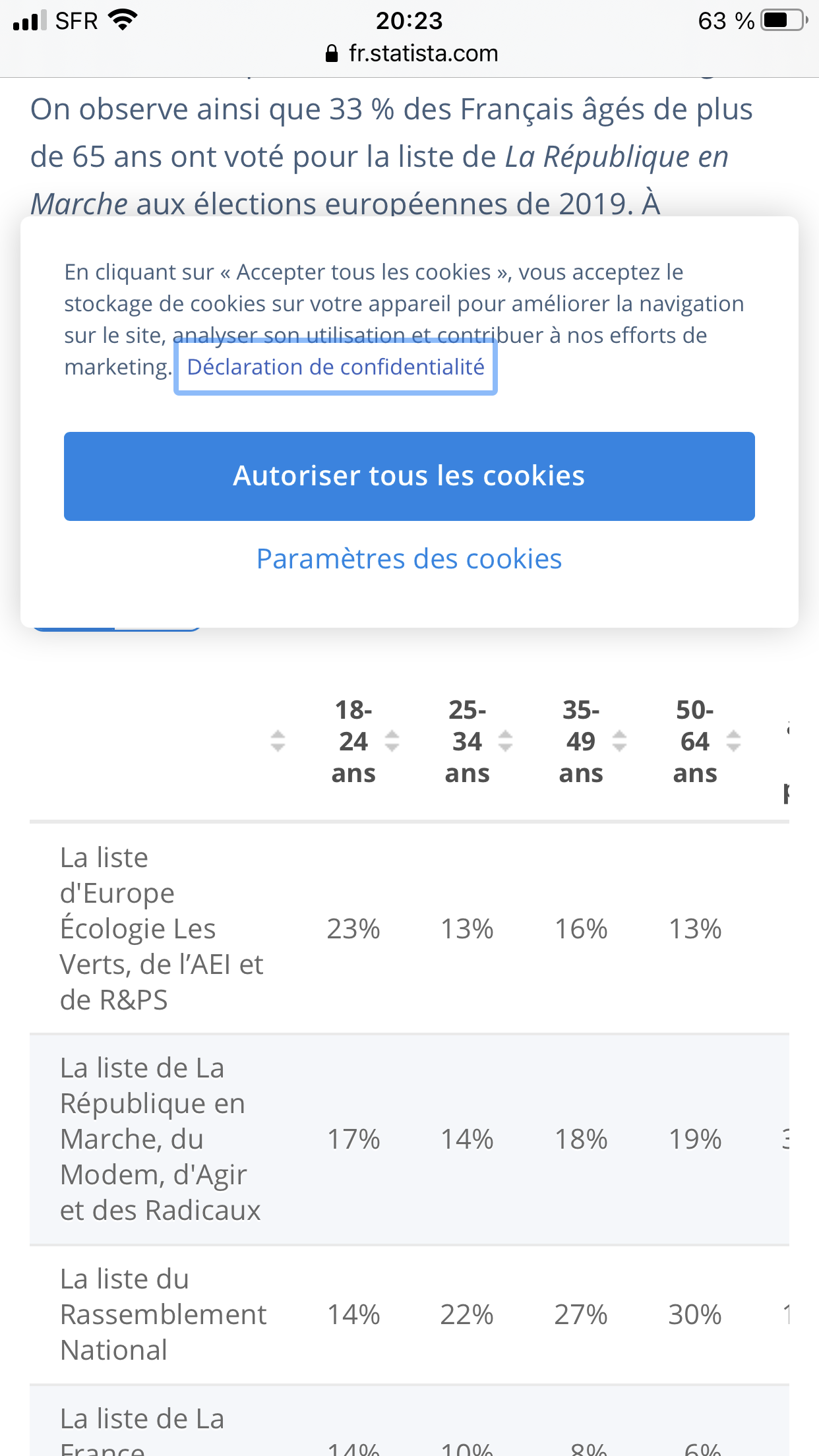Sort table by the 50-64 ans column
The width and height of the screenshot is (819, 1456).
point(733,741)
